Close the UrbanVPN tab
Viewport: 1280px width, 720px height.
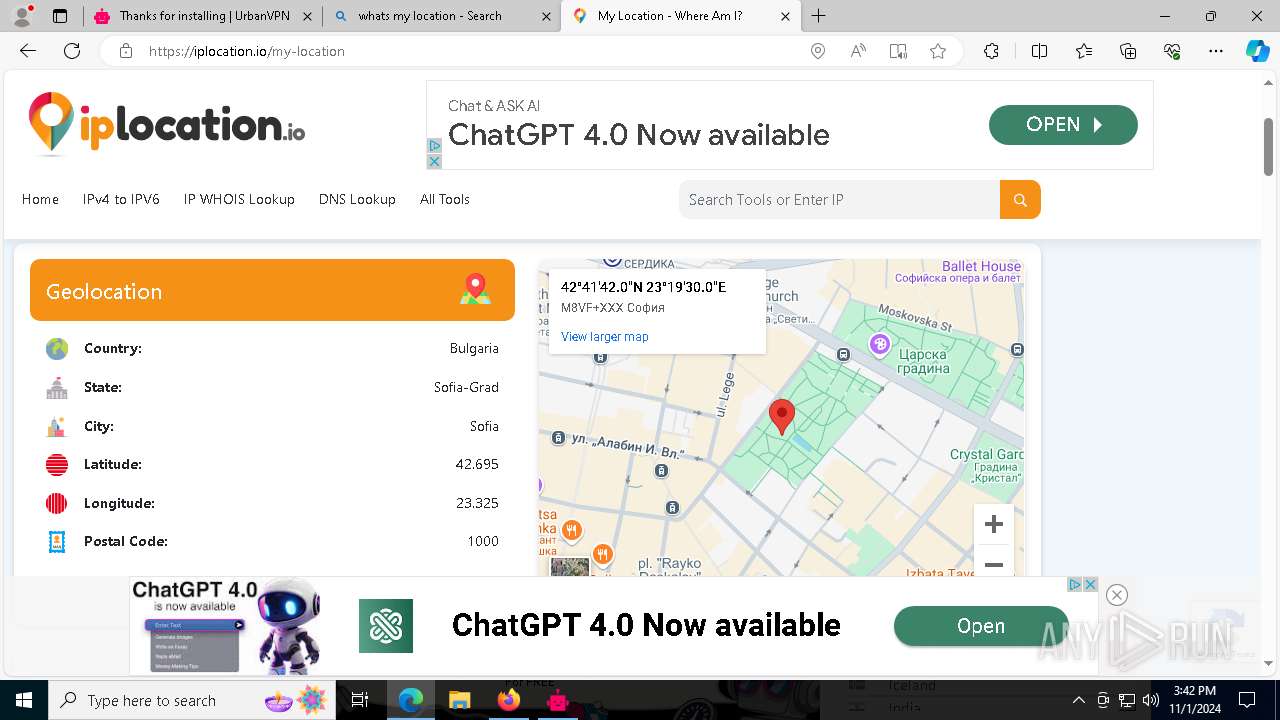tap(307, 16)
